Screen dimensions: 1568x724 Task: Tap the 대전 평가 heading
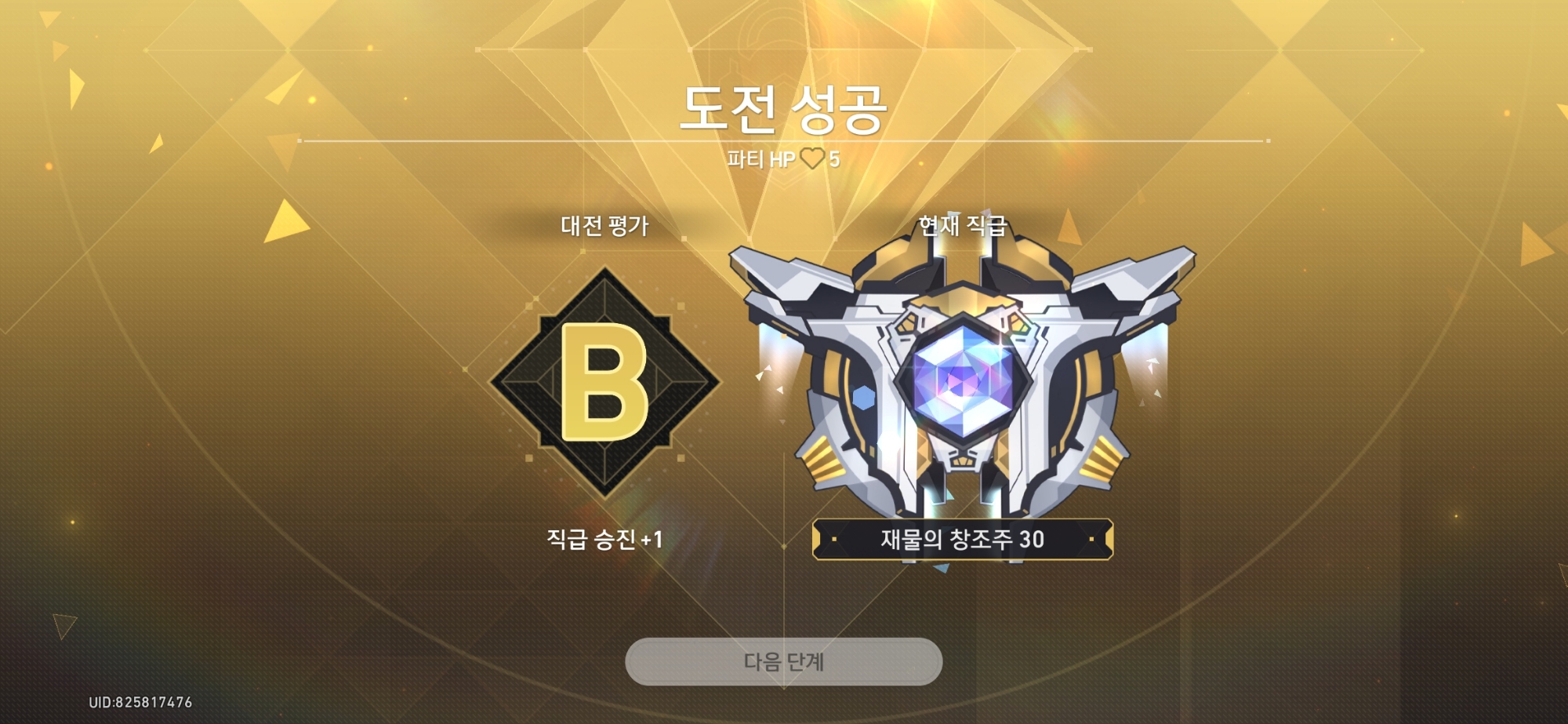[604, 226]
